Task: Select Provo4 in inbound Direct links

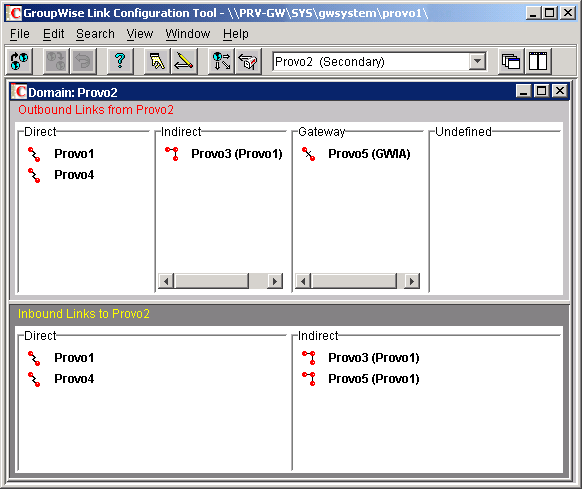Action: pos(74,379)
